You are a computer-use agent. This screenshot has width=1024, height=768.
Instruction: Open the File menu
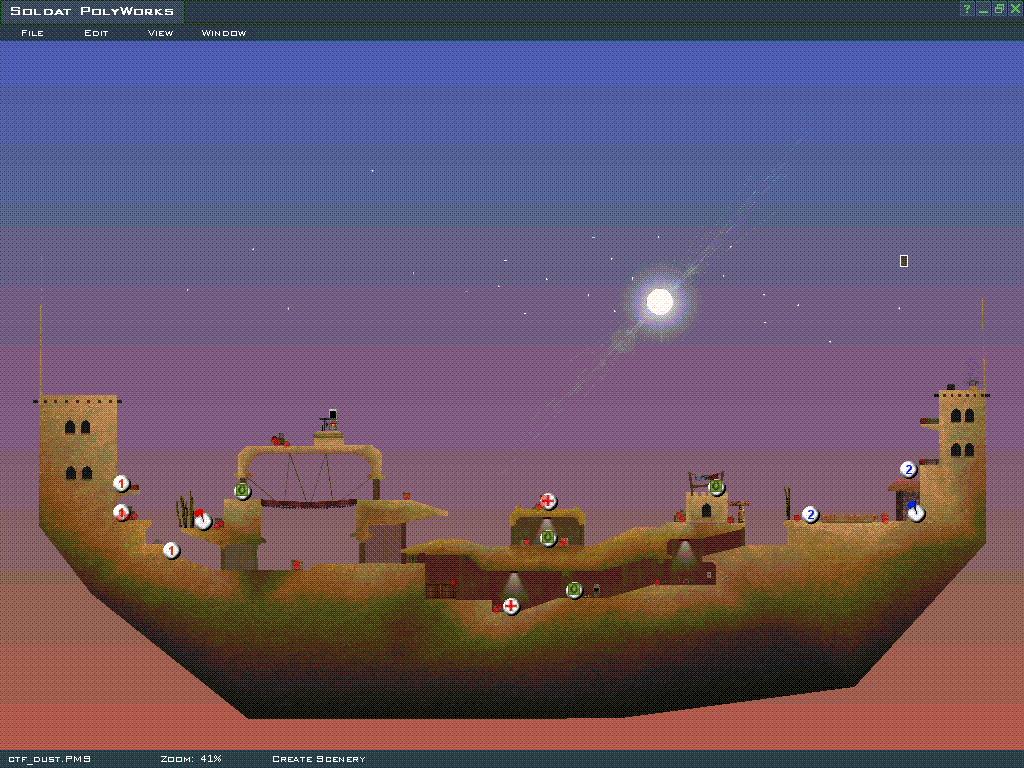point(32,33)
